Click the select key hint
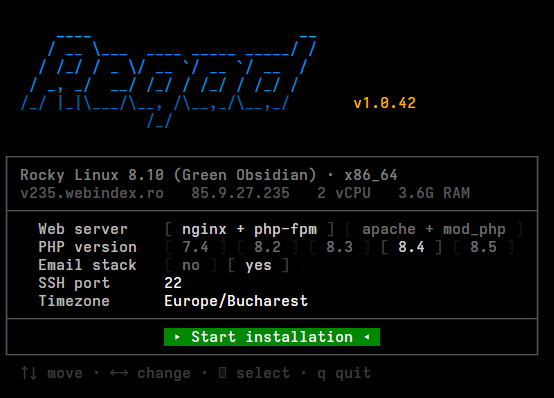Image resolution: width=554 pixels, height=398 pixels. click(254, 373)
